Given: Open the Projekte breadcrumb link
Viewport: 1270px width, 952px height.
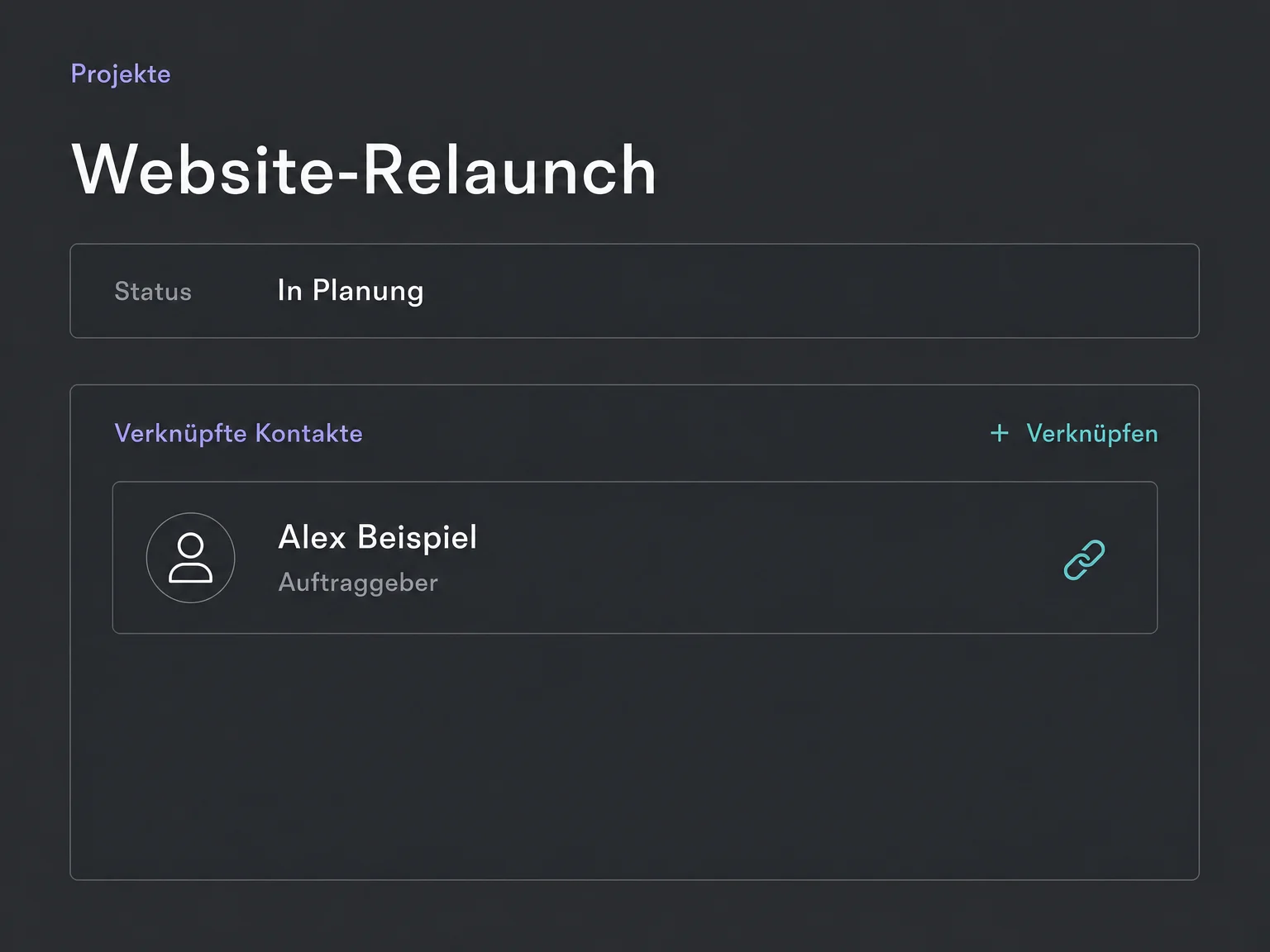Looking at the screenshot, I should tap(121, 74).
